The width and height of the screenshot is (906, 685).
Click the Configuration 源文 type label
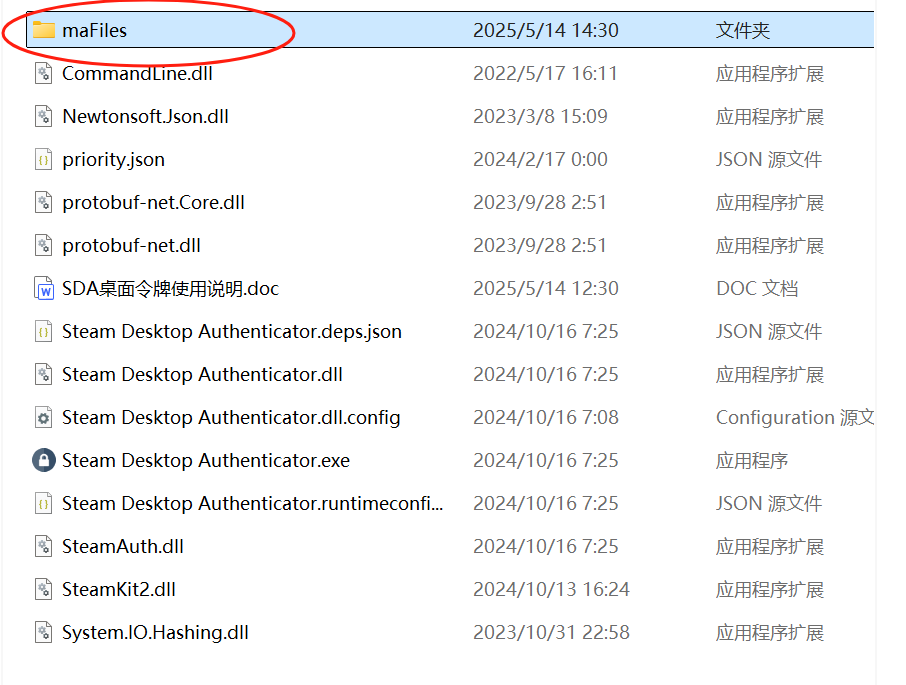(x=795, y=418)
